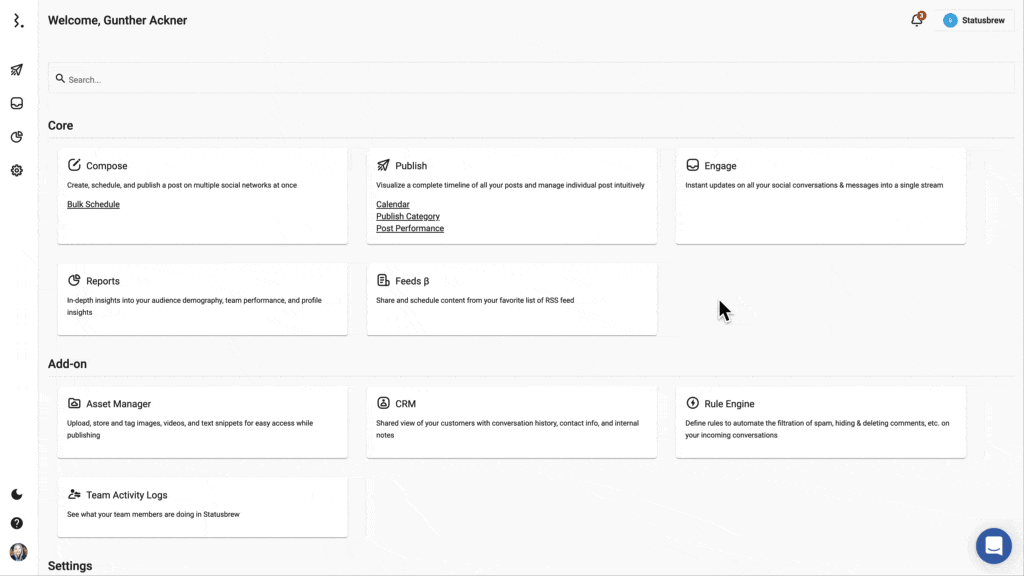Viewport: 1024px width, 576px height.
Task: Open the help question mark icon
Action: 17,523
